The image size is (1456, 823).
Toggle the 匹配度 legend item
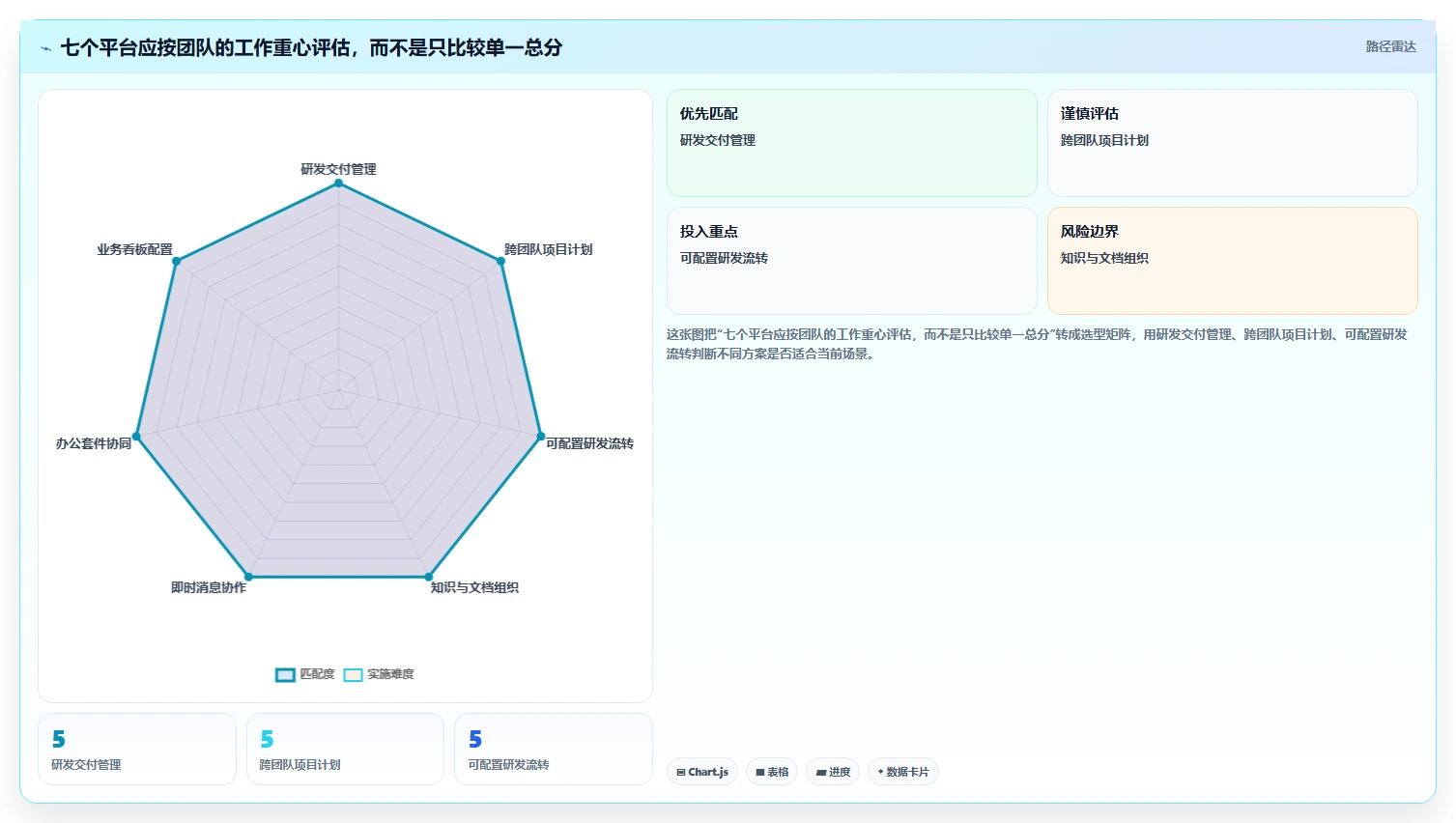(x=304, y=674)
